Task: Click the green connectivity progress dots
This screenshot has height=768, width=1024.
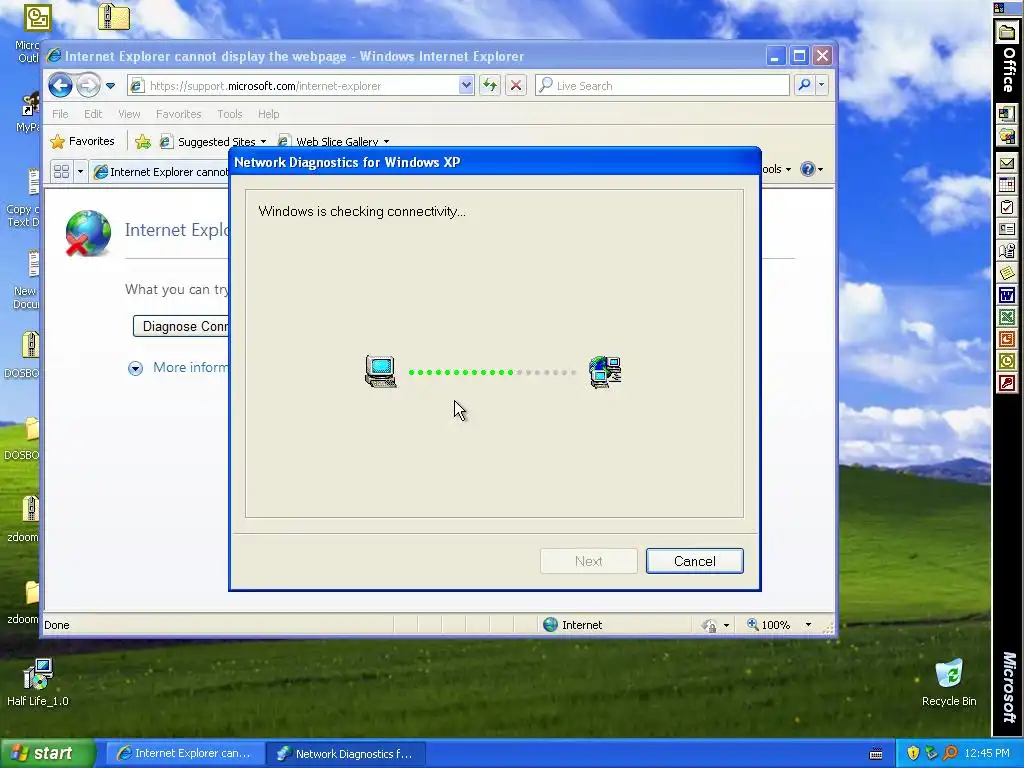Action: (x=460, y=372)
